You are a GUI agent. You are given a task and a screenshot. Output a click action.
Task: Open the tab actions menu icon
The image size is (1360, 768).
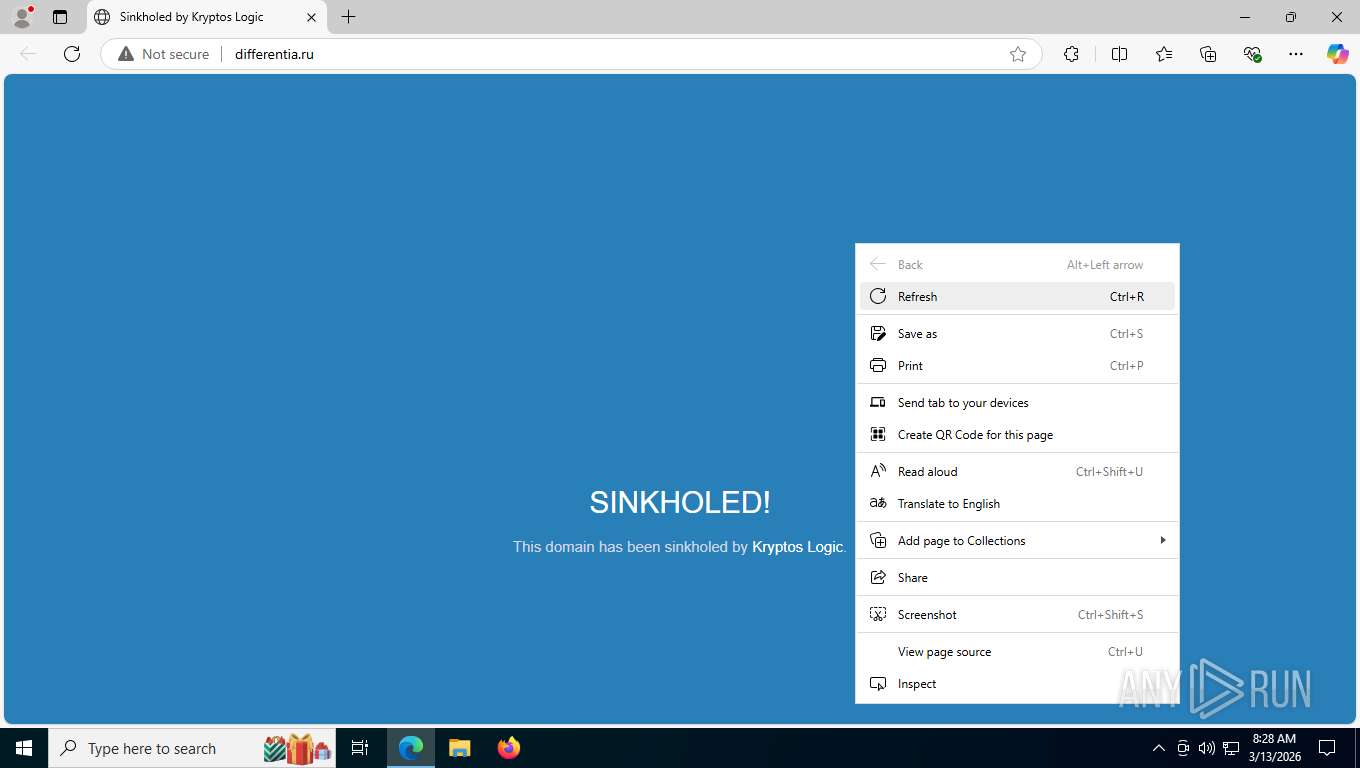pos(60,17)
